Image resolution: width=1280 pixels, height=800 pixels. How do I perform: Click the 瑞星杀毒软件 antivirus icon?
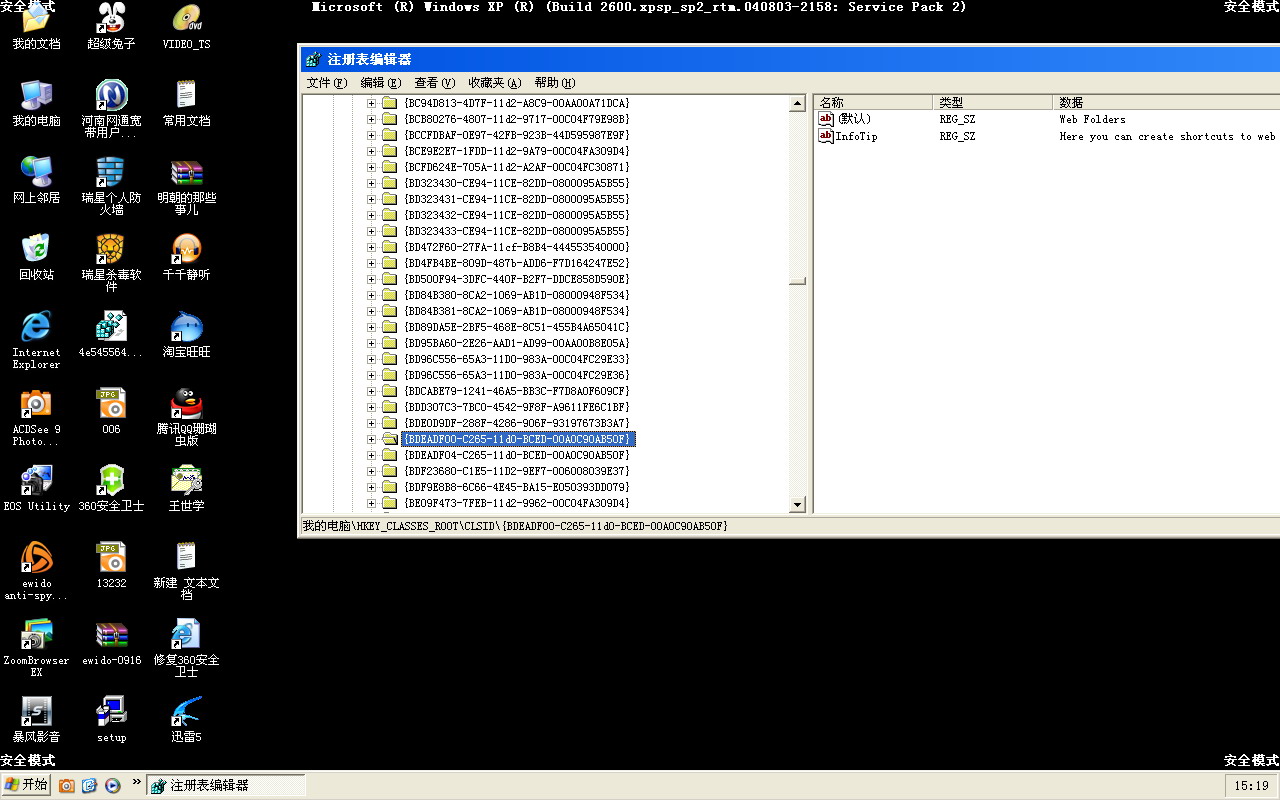(x=111, y=249)
